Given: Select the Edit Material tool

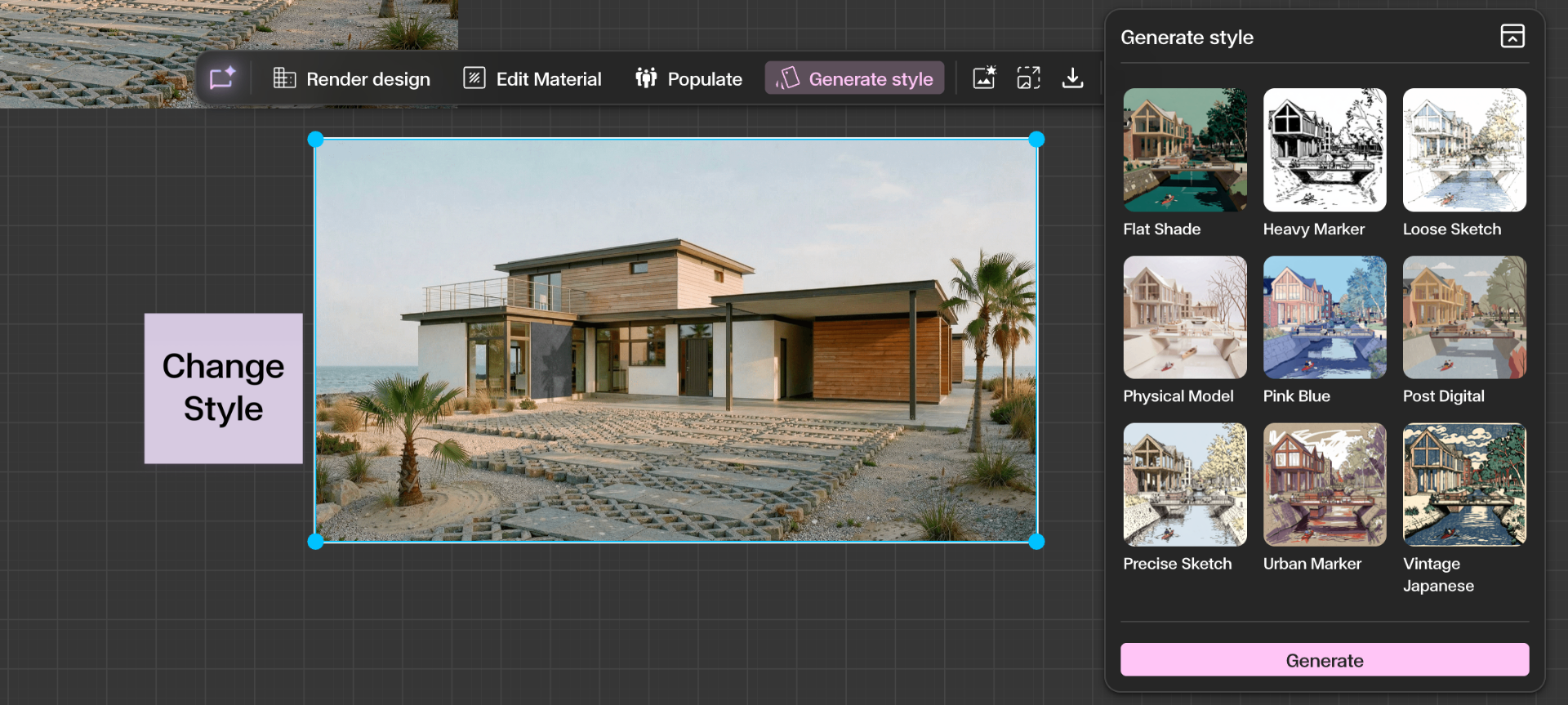Looking at the screenshot, I should [532, 78].
